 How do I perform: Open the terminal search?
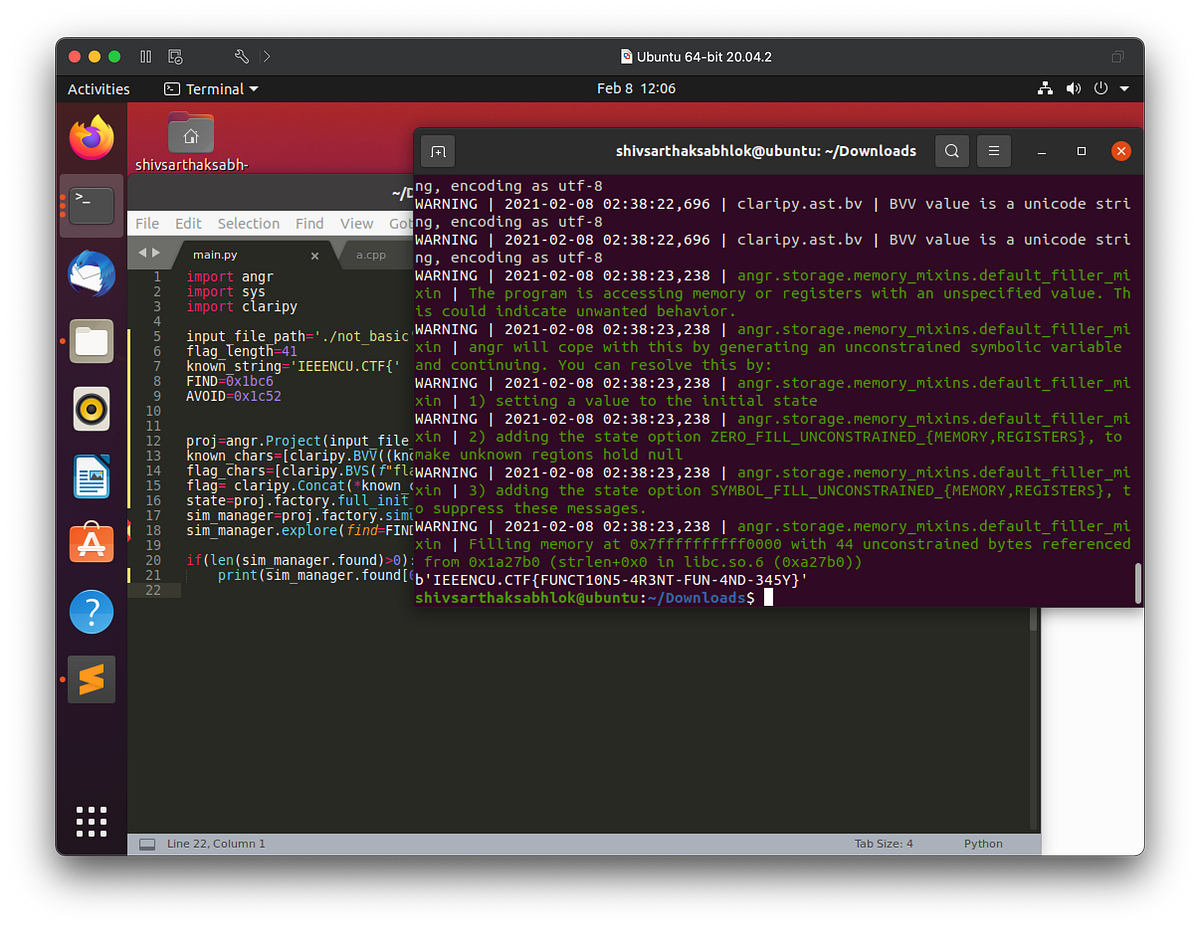point(951,151)
